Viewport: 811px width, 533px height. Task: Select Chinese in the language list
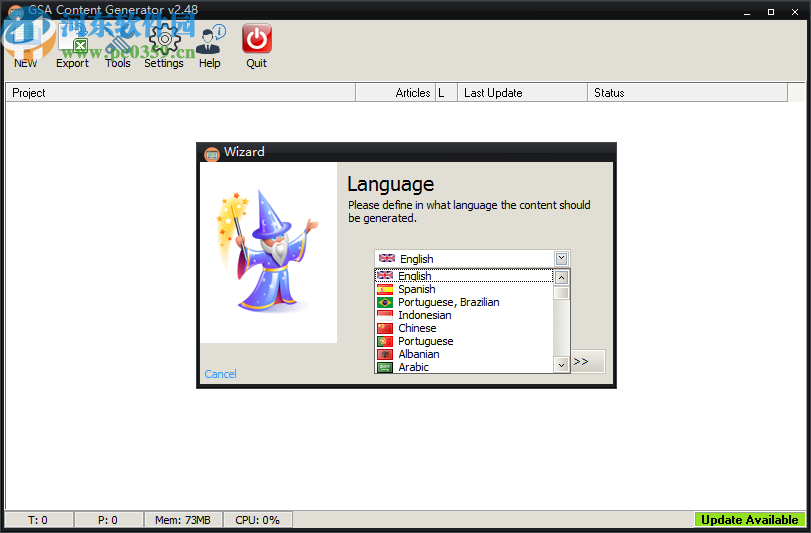pyautogui.click(x=464, y=328)
